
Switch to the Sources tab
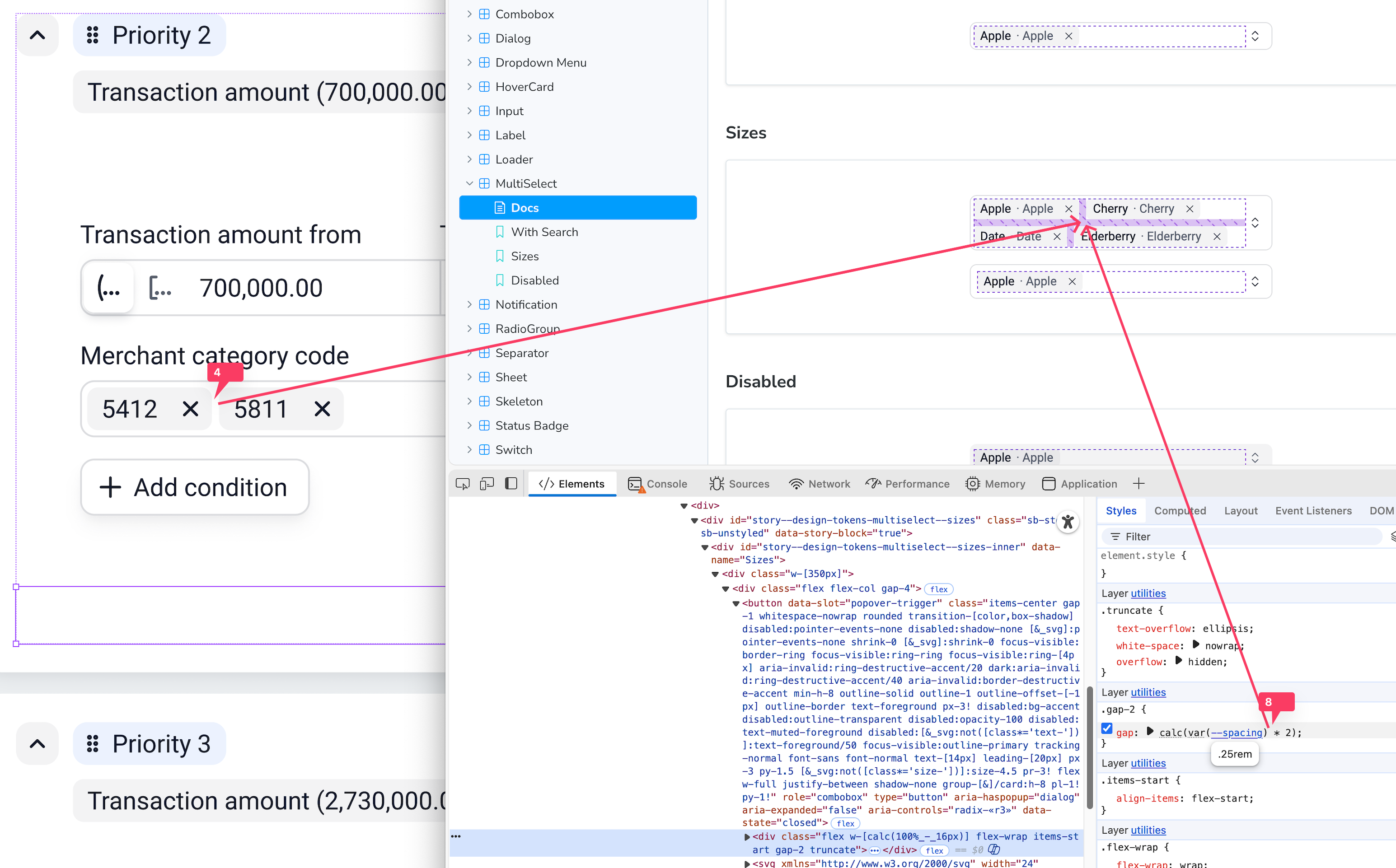click(740, 484)
